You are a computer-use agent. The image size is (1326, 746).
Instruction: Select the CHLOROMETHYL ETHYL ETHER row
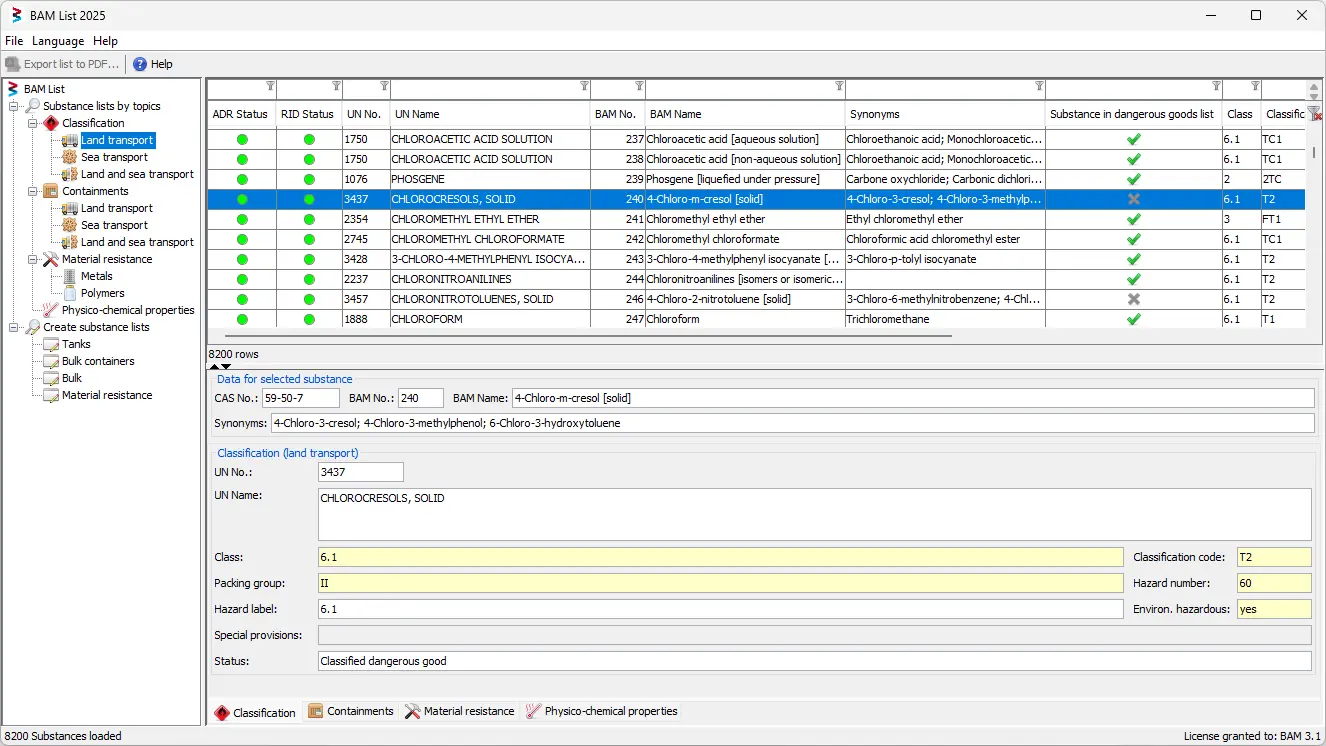point(756,219)
